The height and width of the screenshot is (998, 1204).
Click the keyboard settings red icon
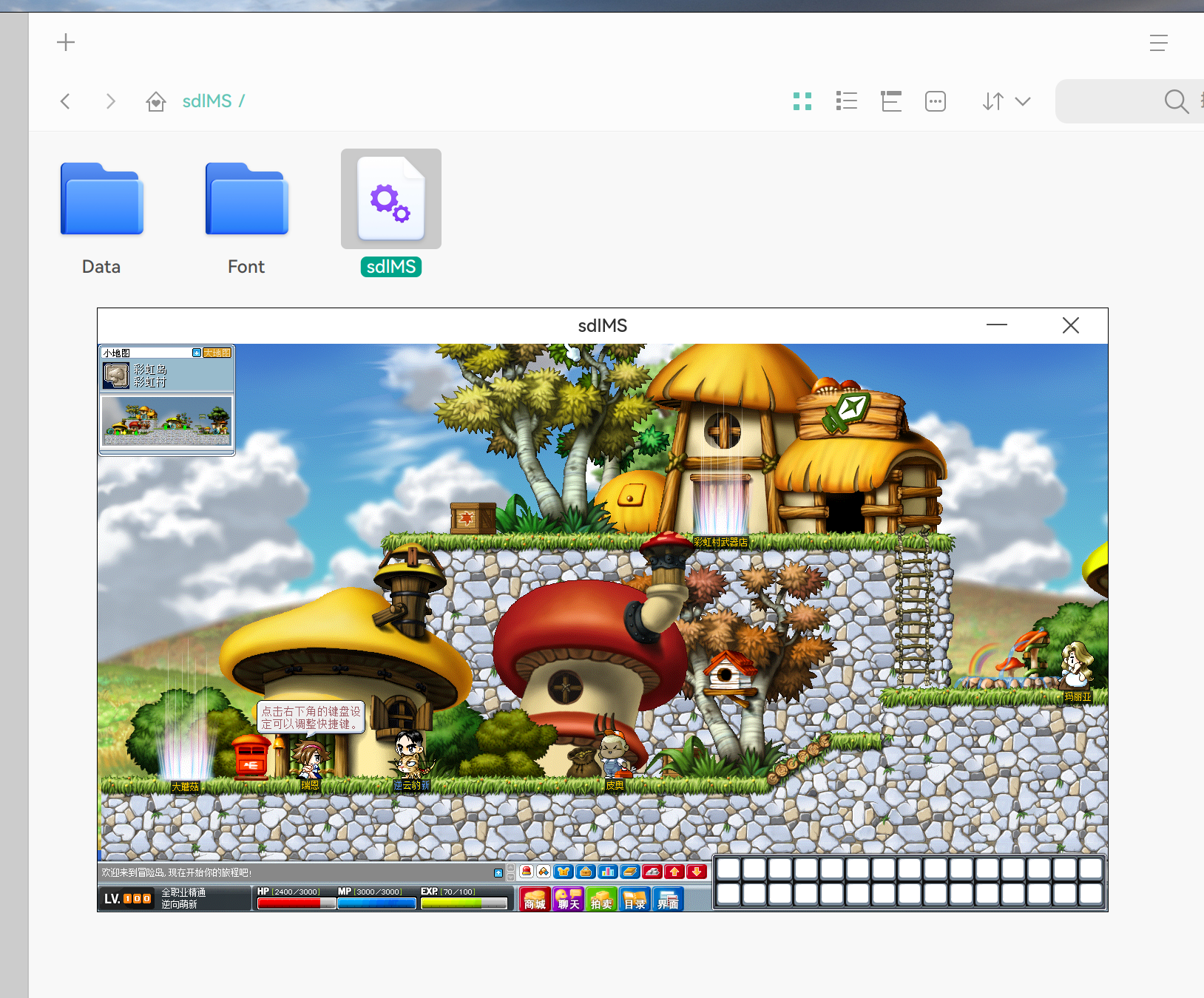(x=652, y=872)
